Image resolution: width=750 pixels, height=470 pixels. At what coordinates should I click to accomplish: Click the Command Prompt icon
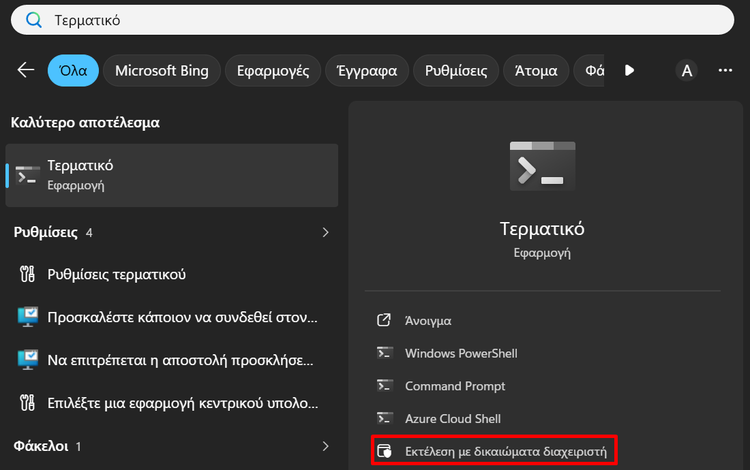[x=383, y=386]
